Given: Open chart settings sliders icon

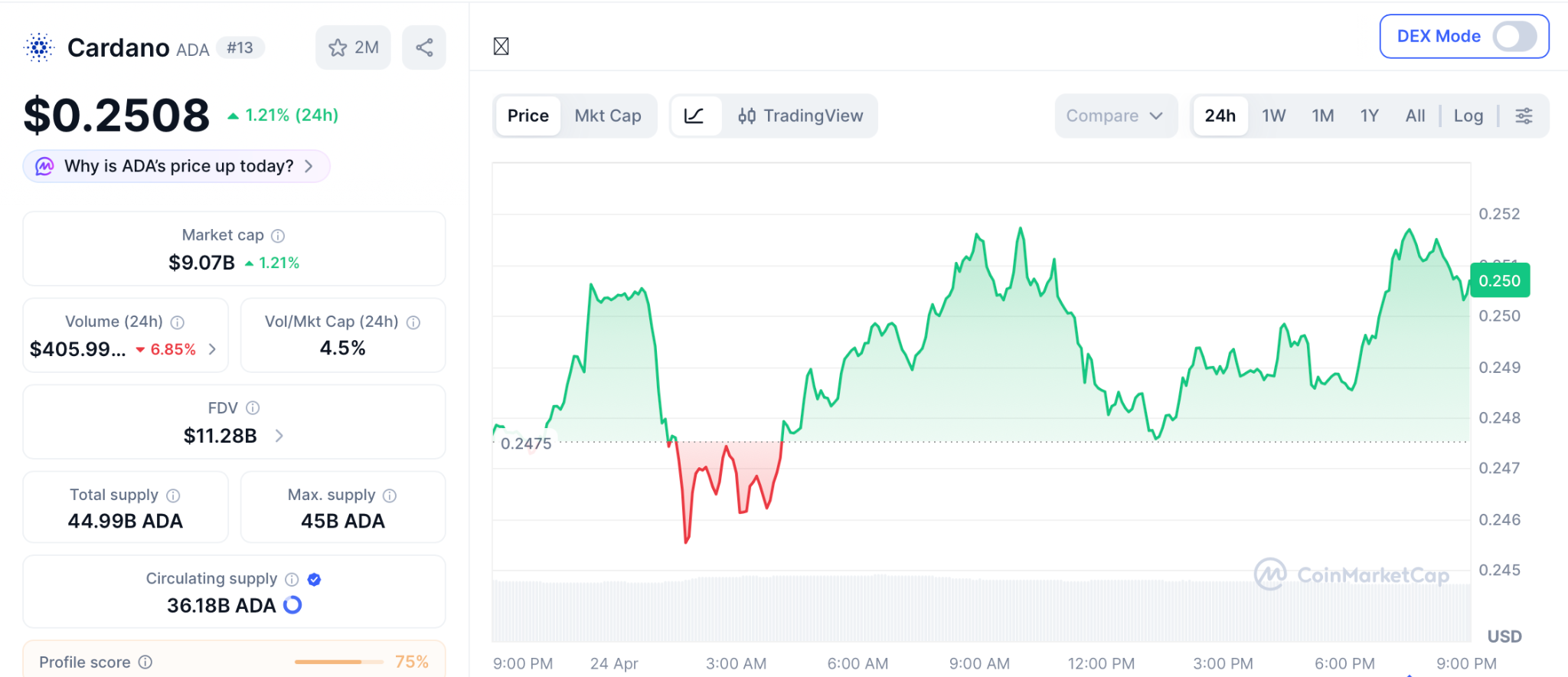Looking at the screenshot, I should click(1524, 116).
